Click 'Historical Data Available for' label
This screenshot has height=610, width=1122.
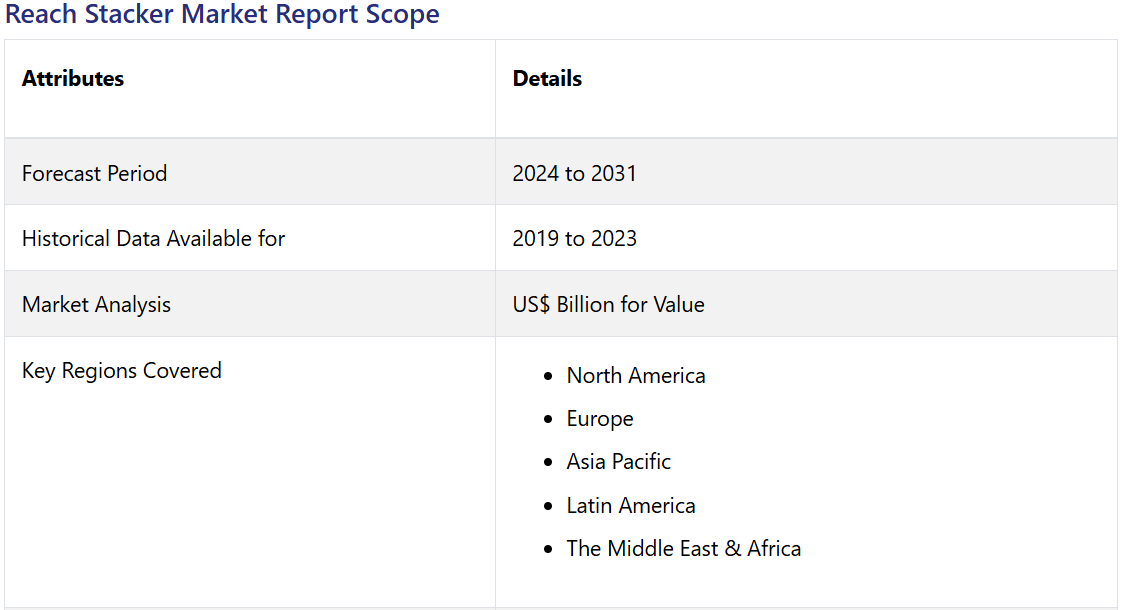pos(153,238)
